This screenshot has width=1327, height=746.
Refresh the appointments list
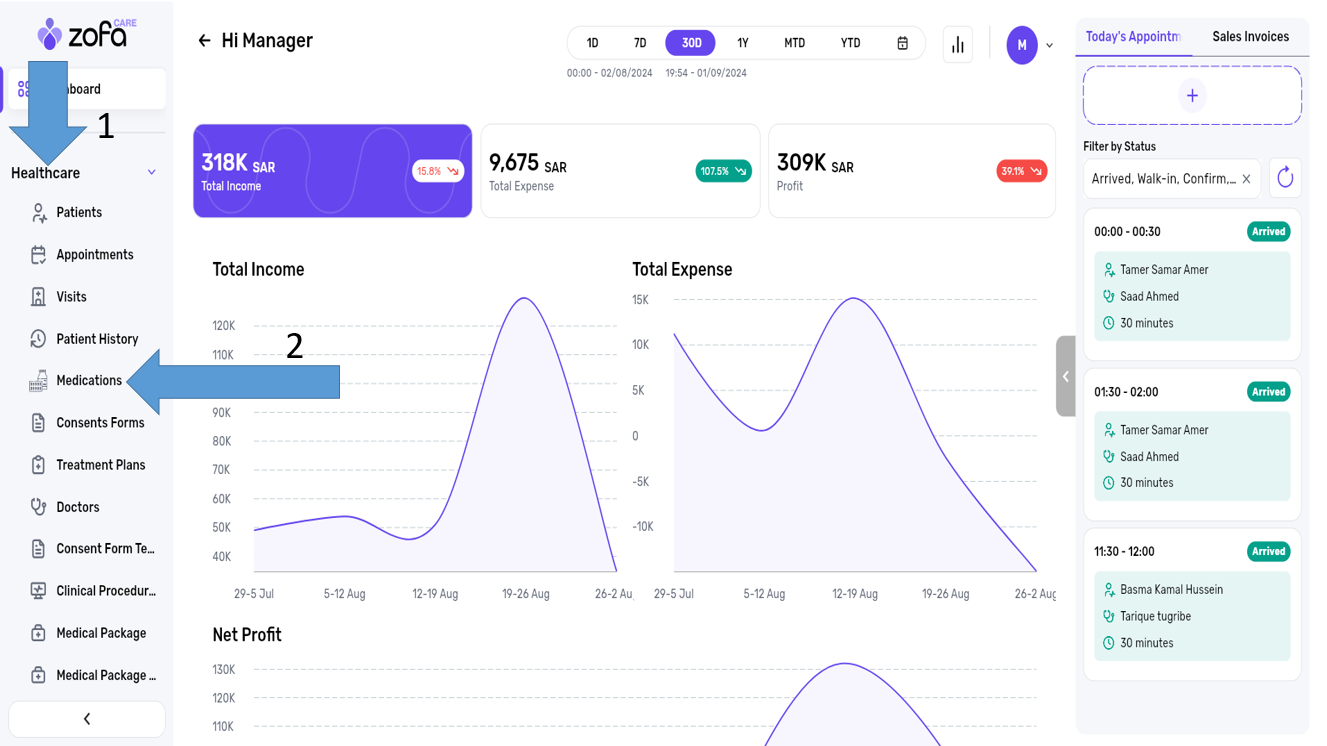click(1285, 179)
